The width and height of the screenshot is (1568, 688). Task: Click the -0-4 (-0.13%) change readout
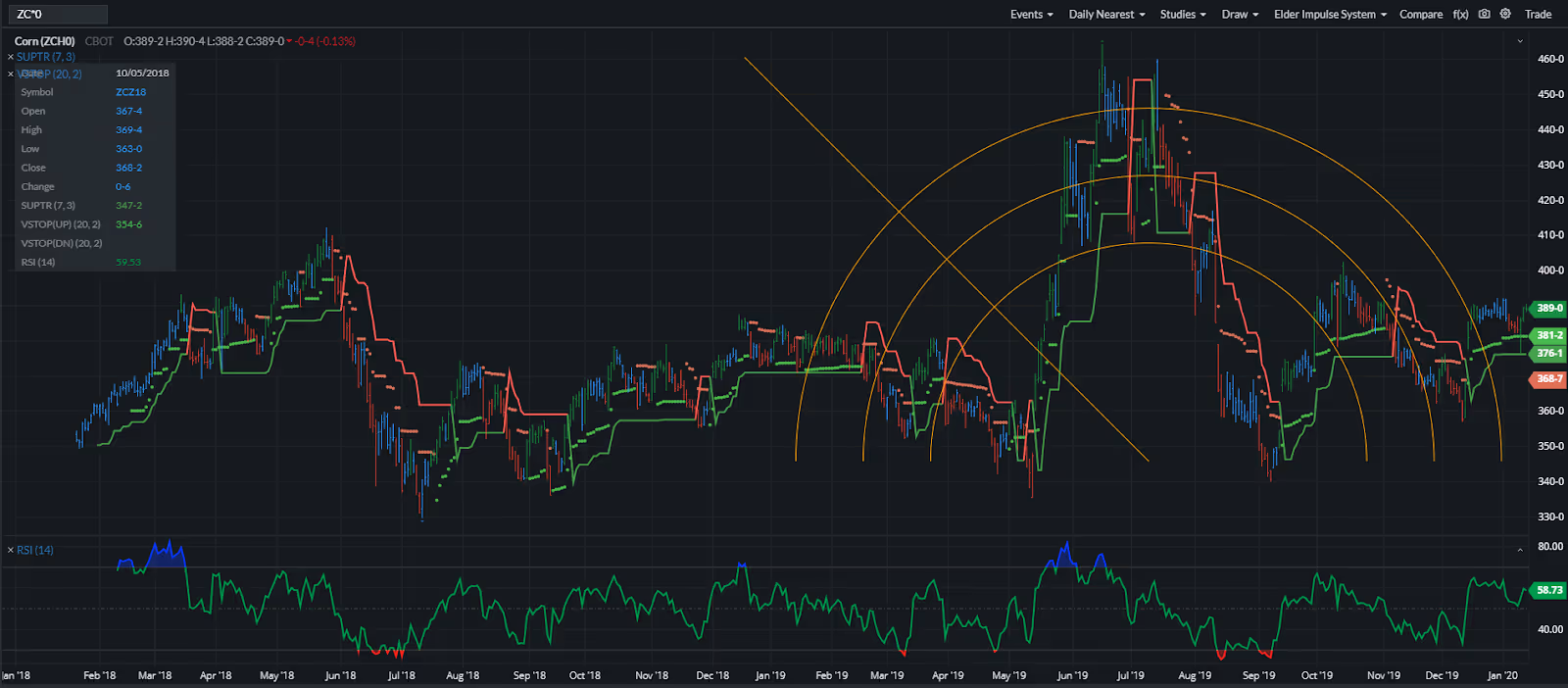pos(325,41)
